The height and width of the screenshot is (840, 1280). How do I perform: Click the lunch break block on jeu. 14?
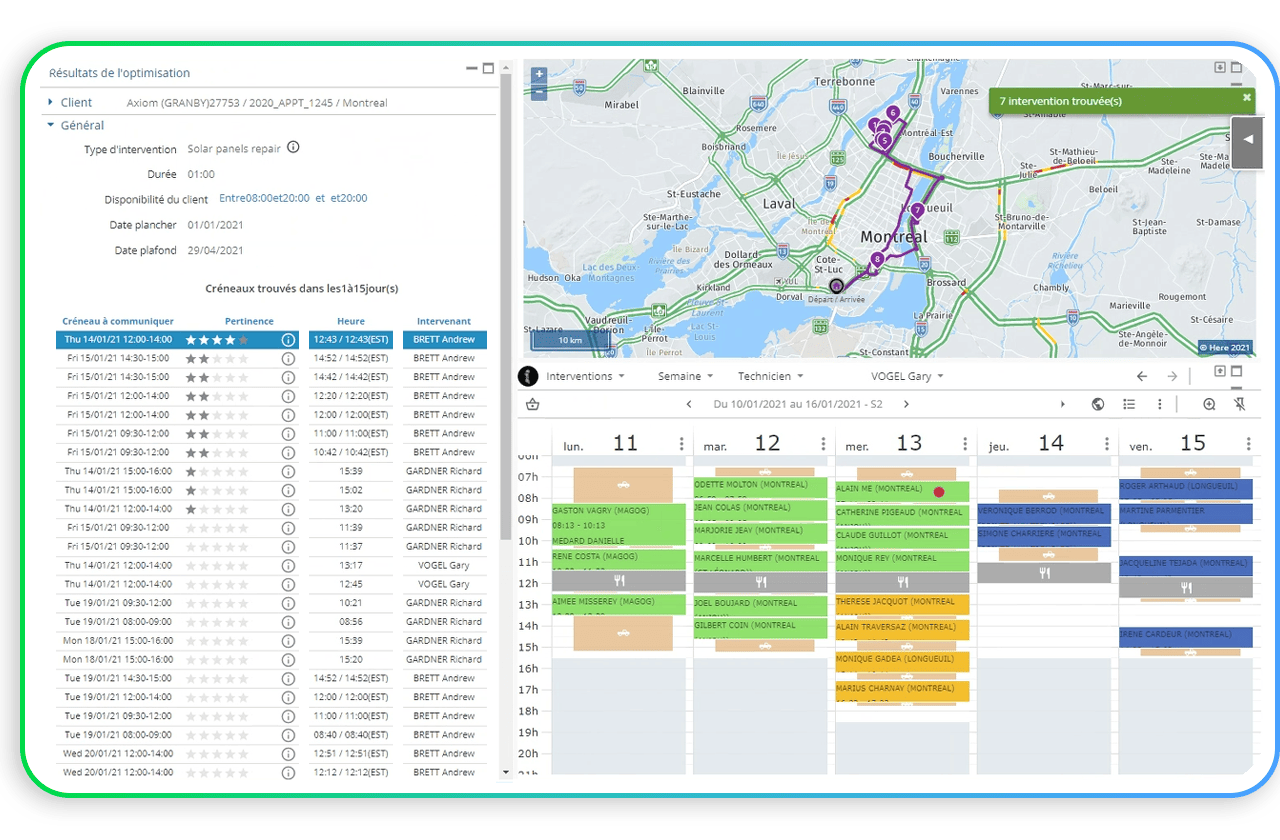(1044, 573)
